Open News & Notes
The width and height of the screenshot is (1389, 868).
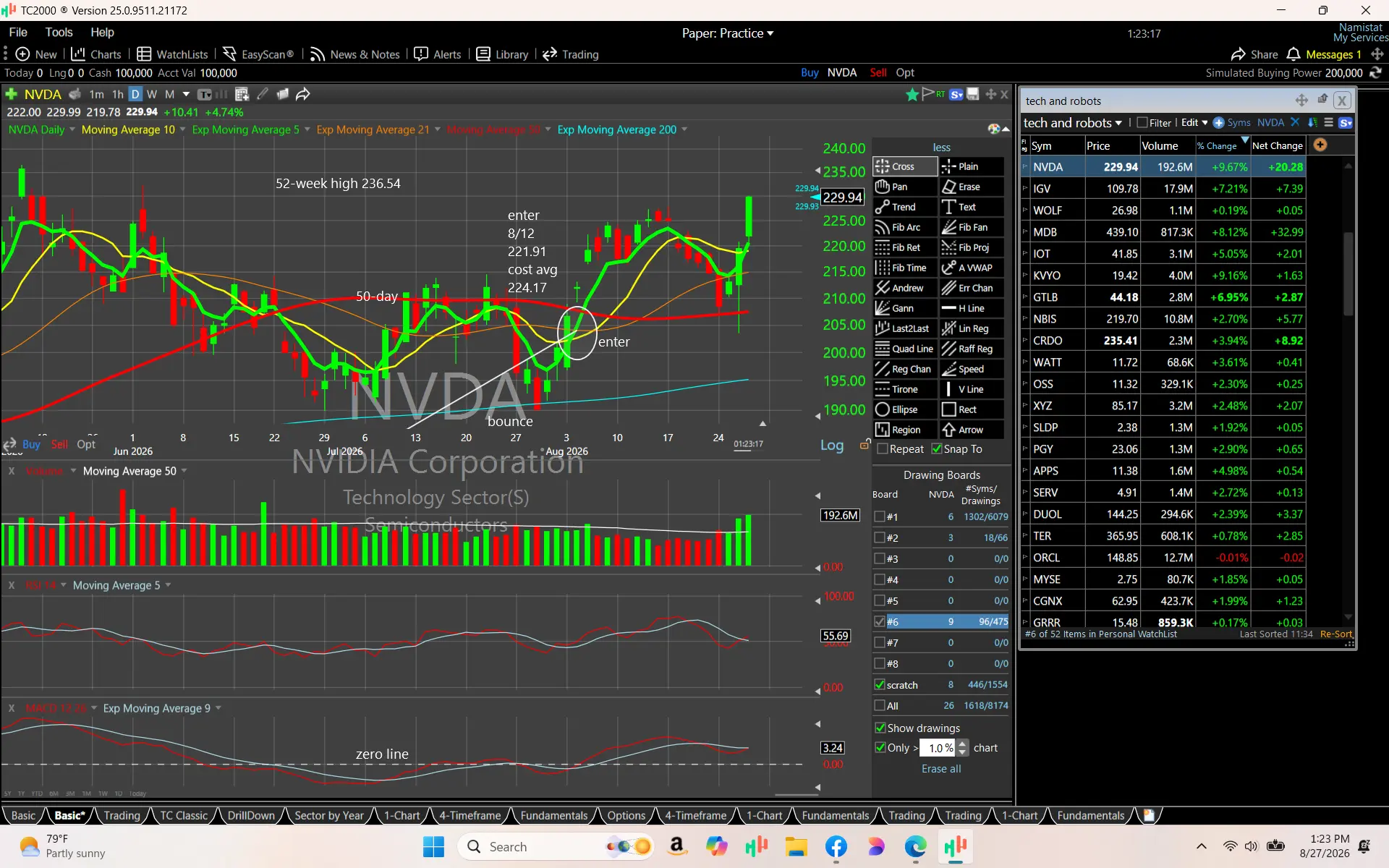click(x=354, y=54)
